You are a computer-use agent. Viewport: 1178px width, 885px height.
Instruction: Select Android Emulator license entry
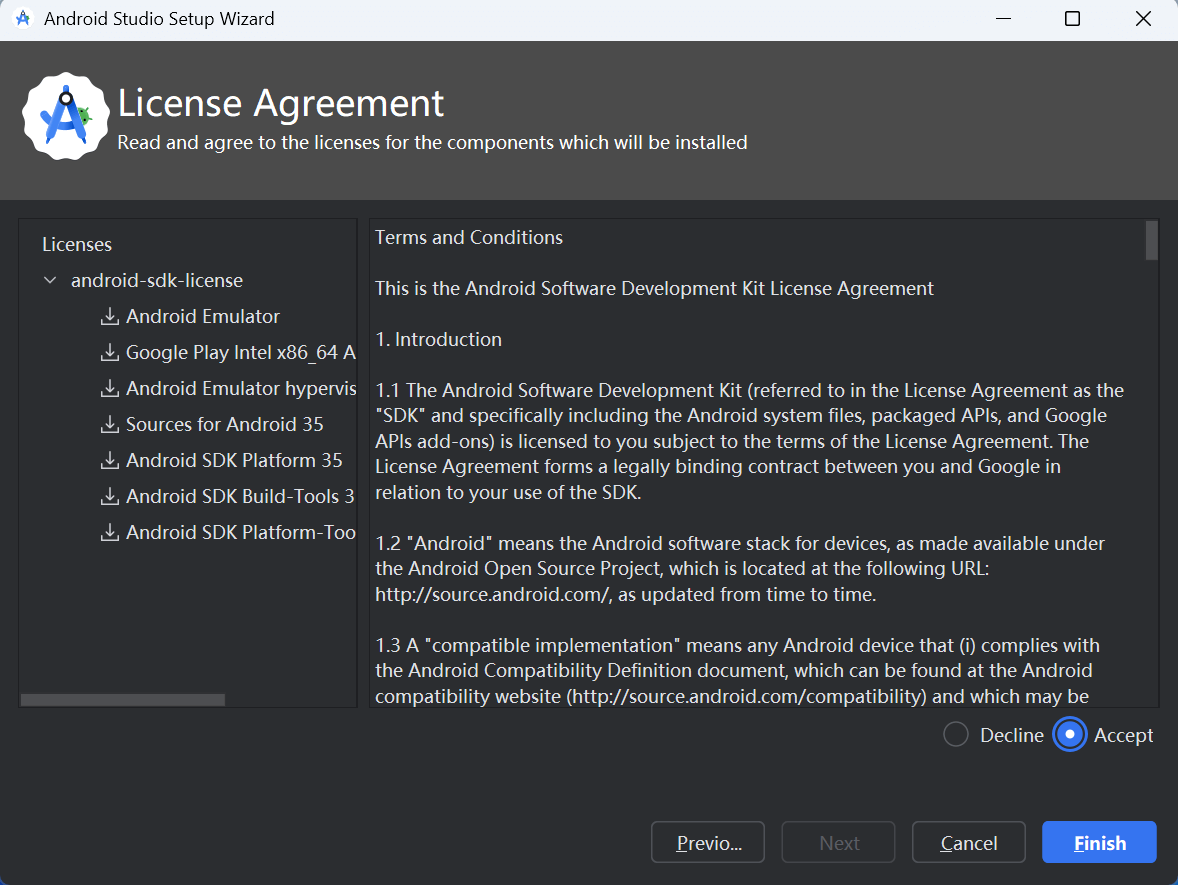pyautogui.click(x=203, y=316)
